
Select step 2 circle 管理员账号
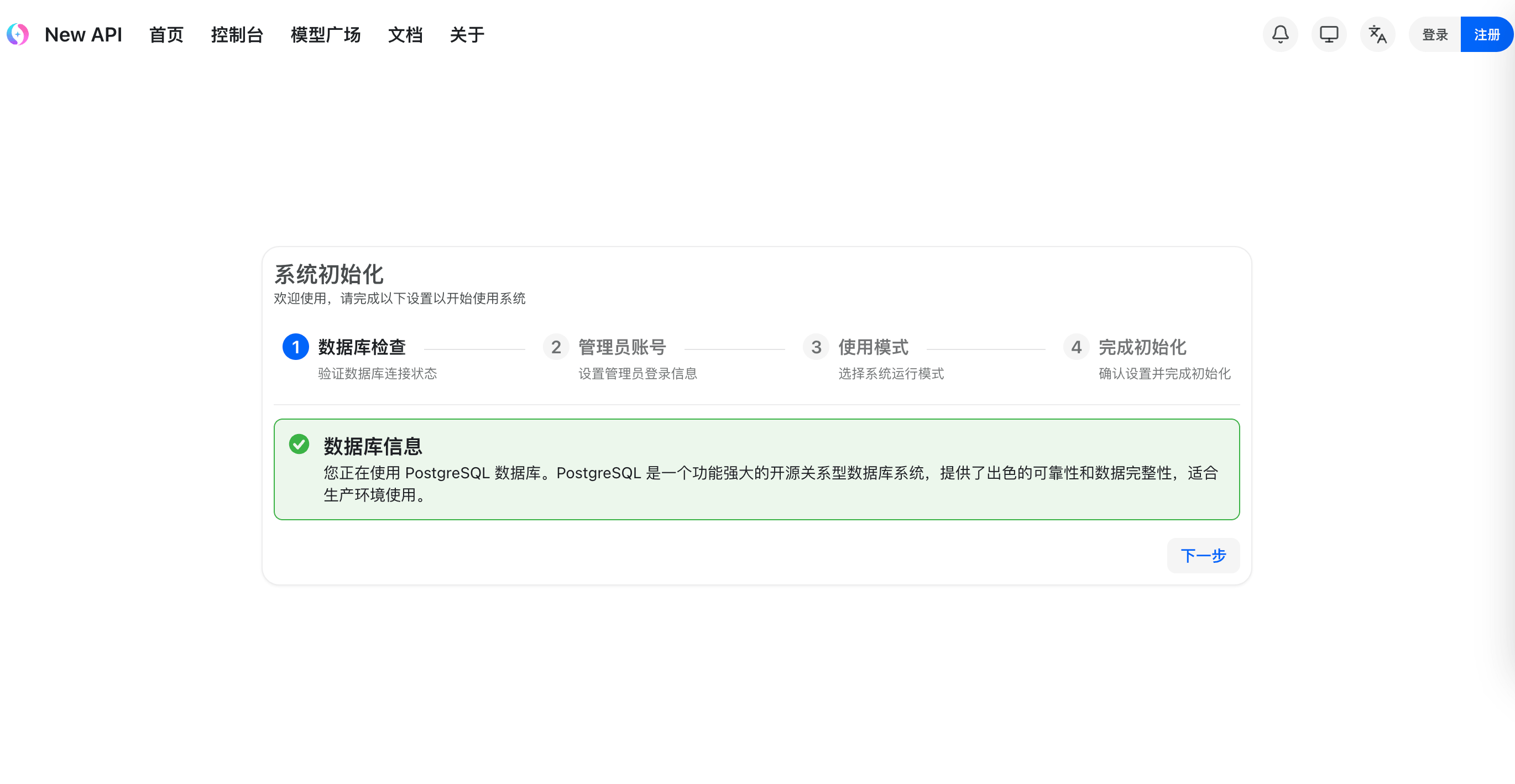tap(556, 347)
